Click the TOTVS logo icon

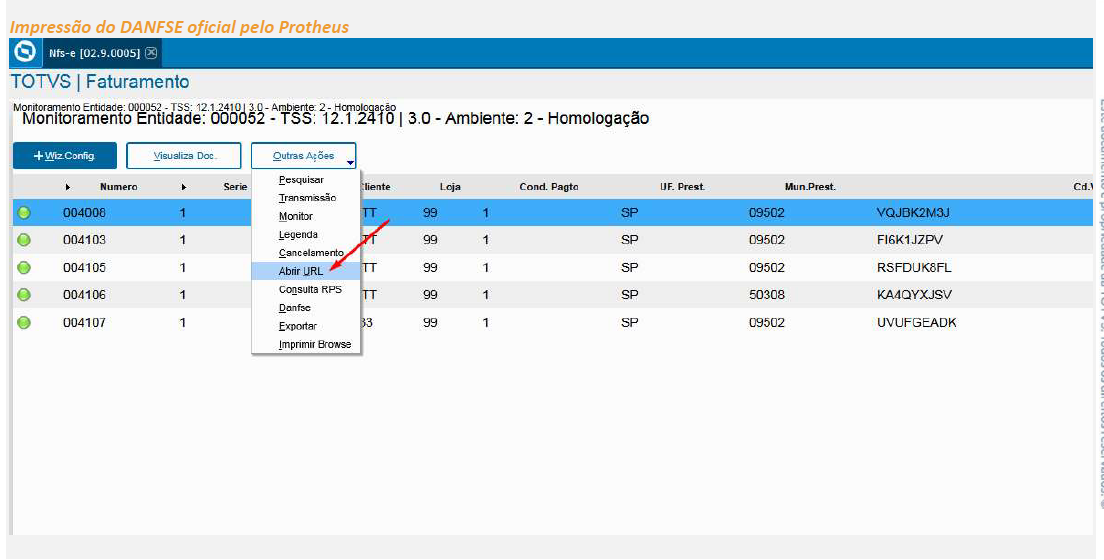point(25,53)
